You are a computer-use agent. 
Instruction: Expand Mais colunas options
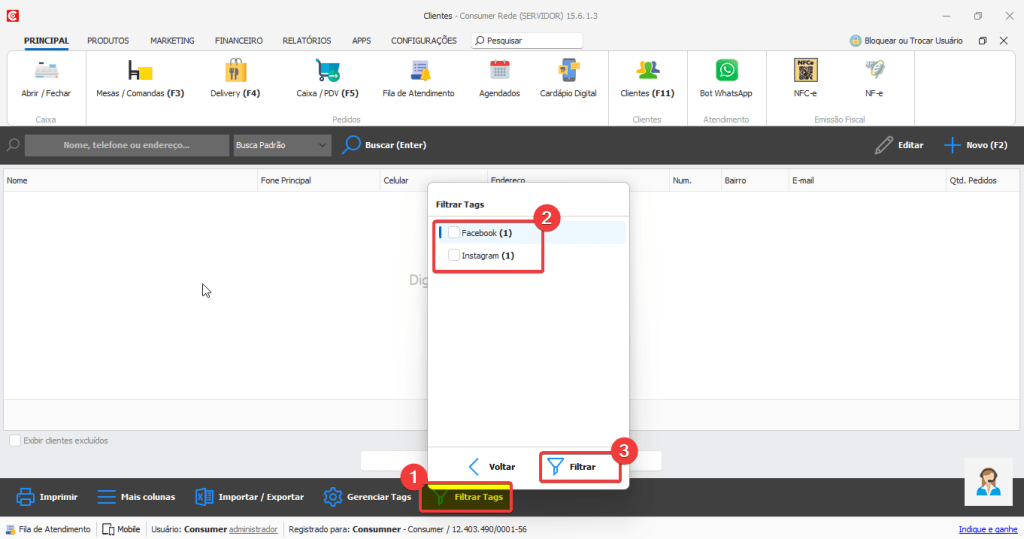[136, 497]
